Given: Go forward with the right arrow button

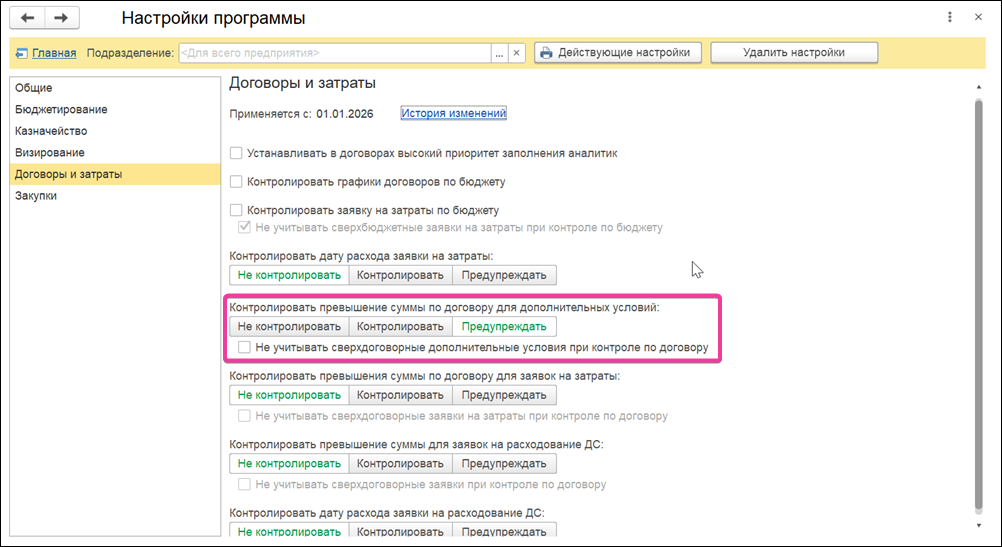Looking at the screenshot, I should click(61, 18).
